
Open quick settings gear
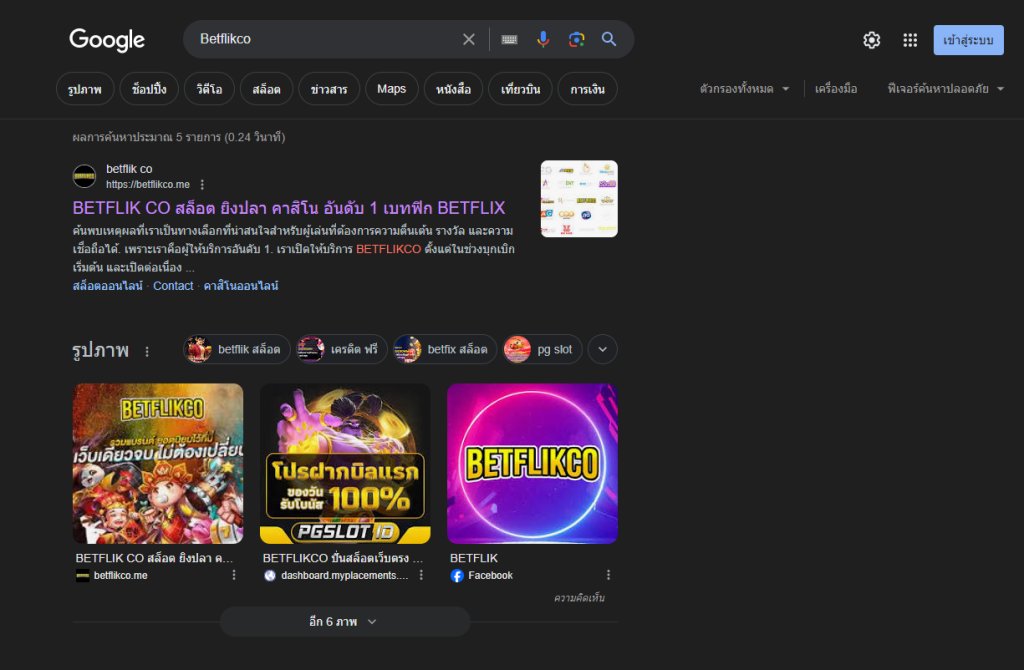pos(871,40)
